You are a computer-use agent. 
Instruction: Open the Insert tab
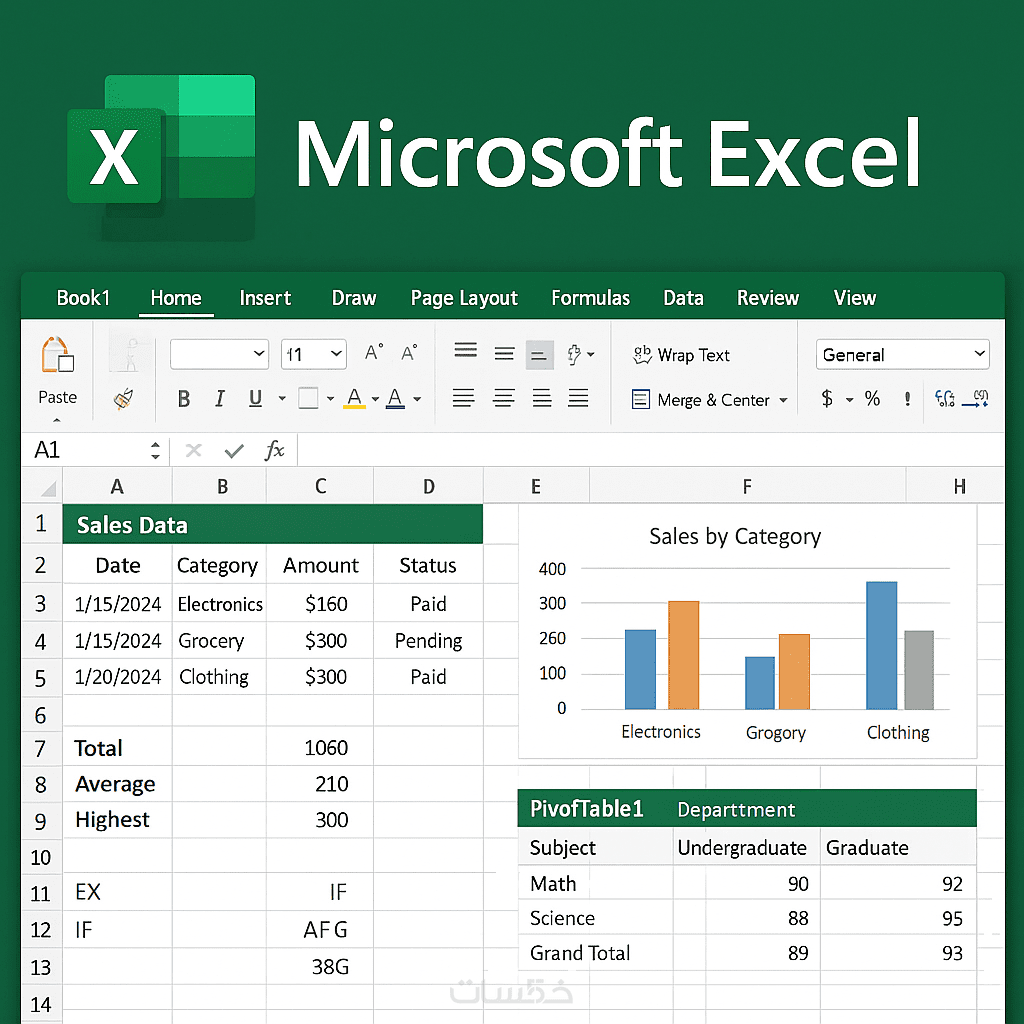click(265, 298)
